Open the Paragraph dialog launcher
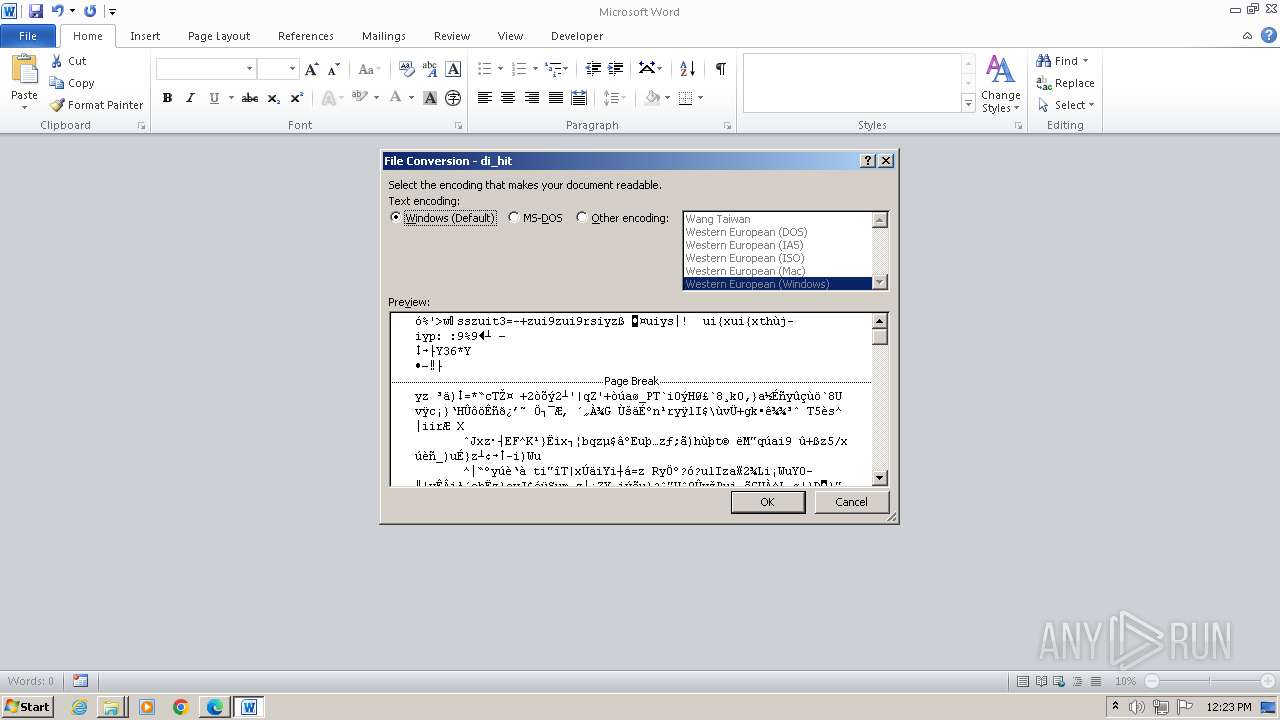Screen dimensions: 1280x720 (x=727, y=126)
